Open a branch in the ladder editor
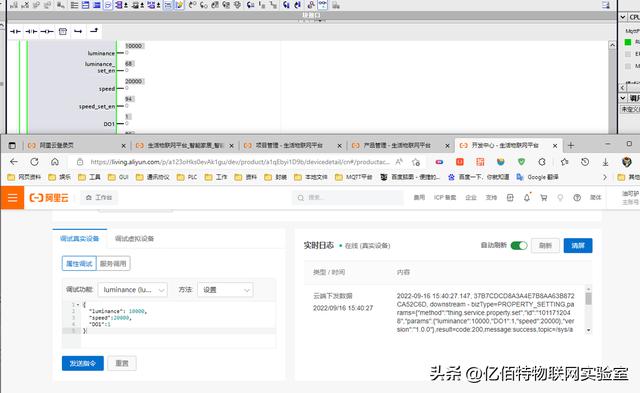Screen dimensions: 640x393 pos(78,31)
